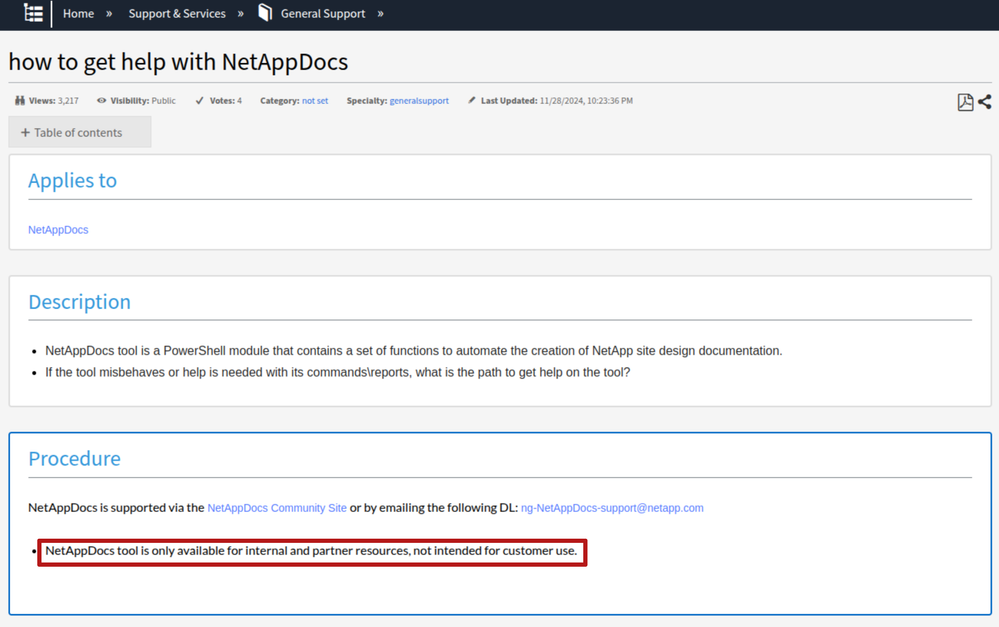
Task: Go to Home in the breadcrumb bar
Action: 78,14
